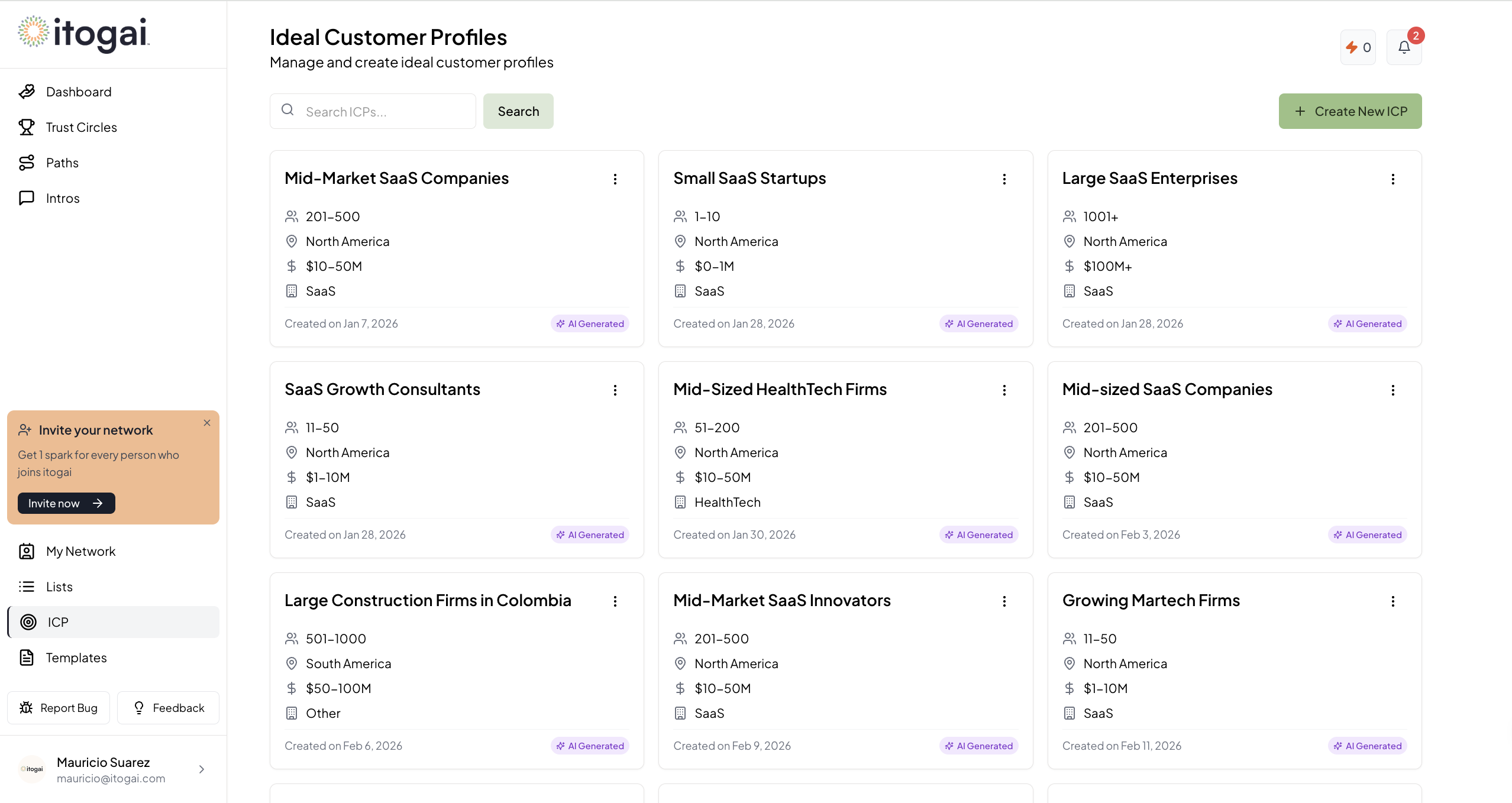Open Paths in the sidebar
Image resolution: width=1512 pixels, height=803 pixels.
click(x=62, y=163)
